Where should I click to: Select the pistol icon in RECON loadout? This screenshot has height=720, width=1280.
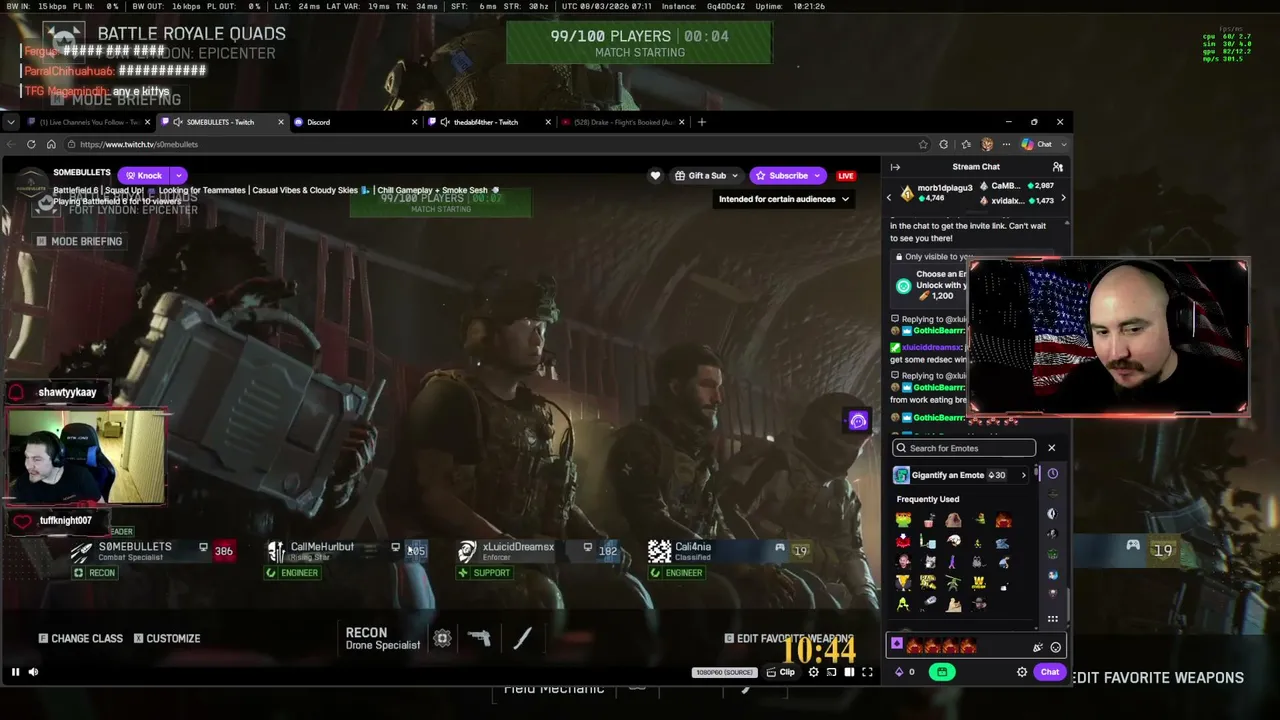click(479, 638)
